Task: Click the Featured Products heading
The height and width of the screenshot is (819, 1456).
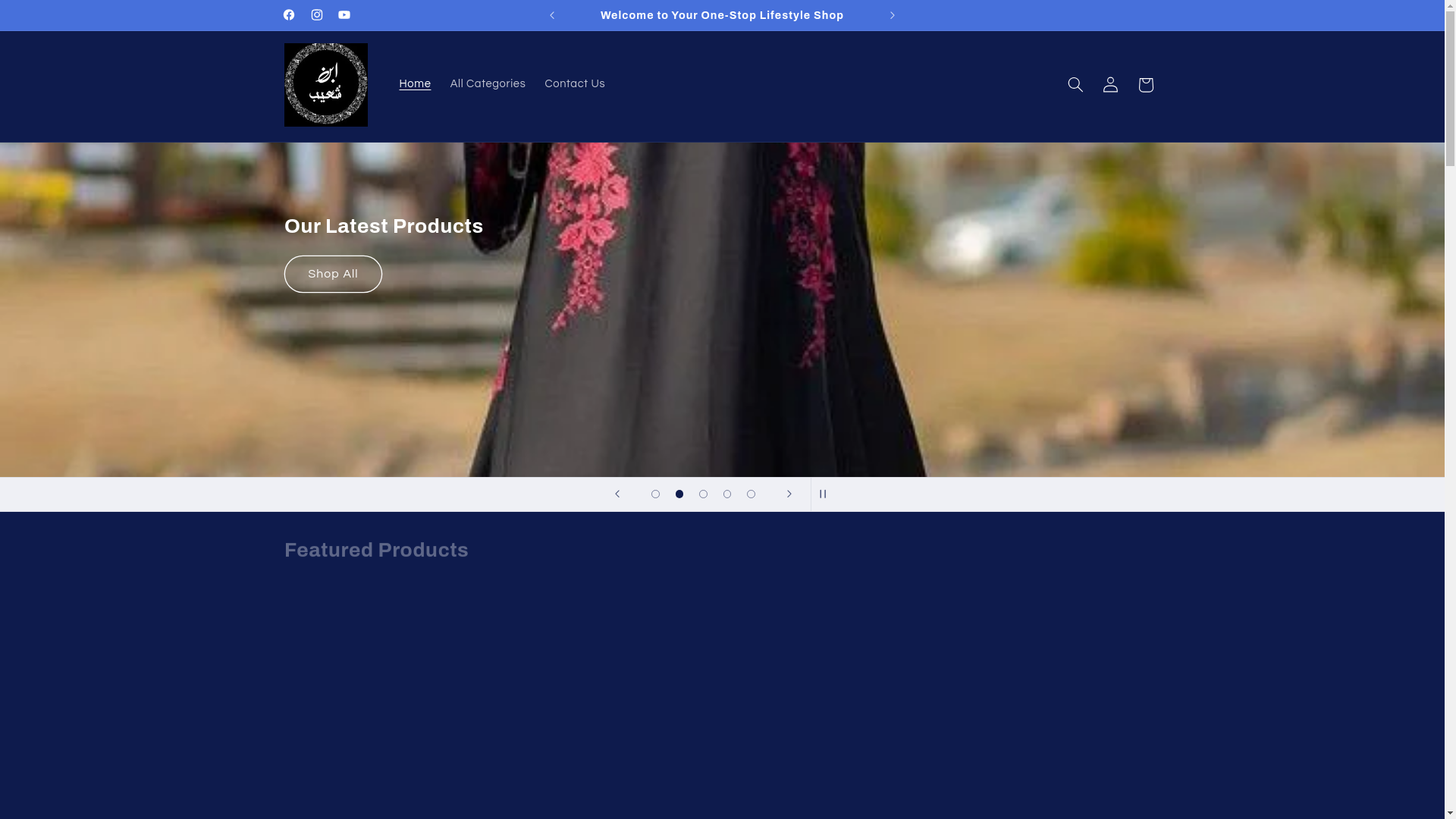Action: coord(376,550)
